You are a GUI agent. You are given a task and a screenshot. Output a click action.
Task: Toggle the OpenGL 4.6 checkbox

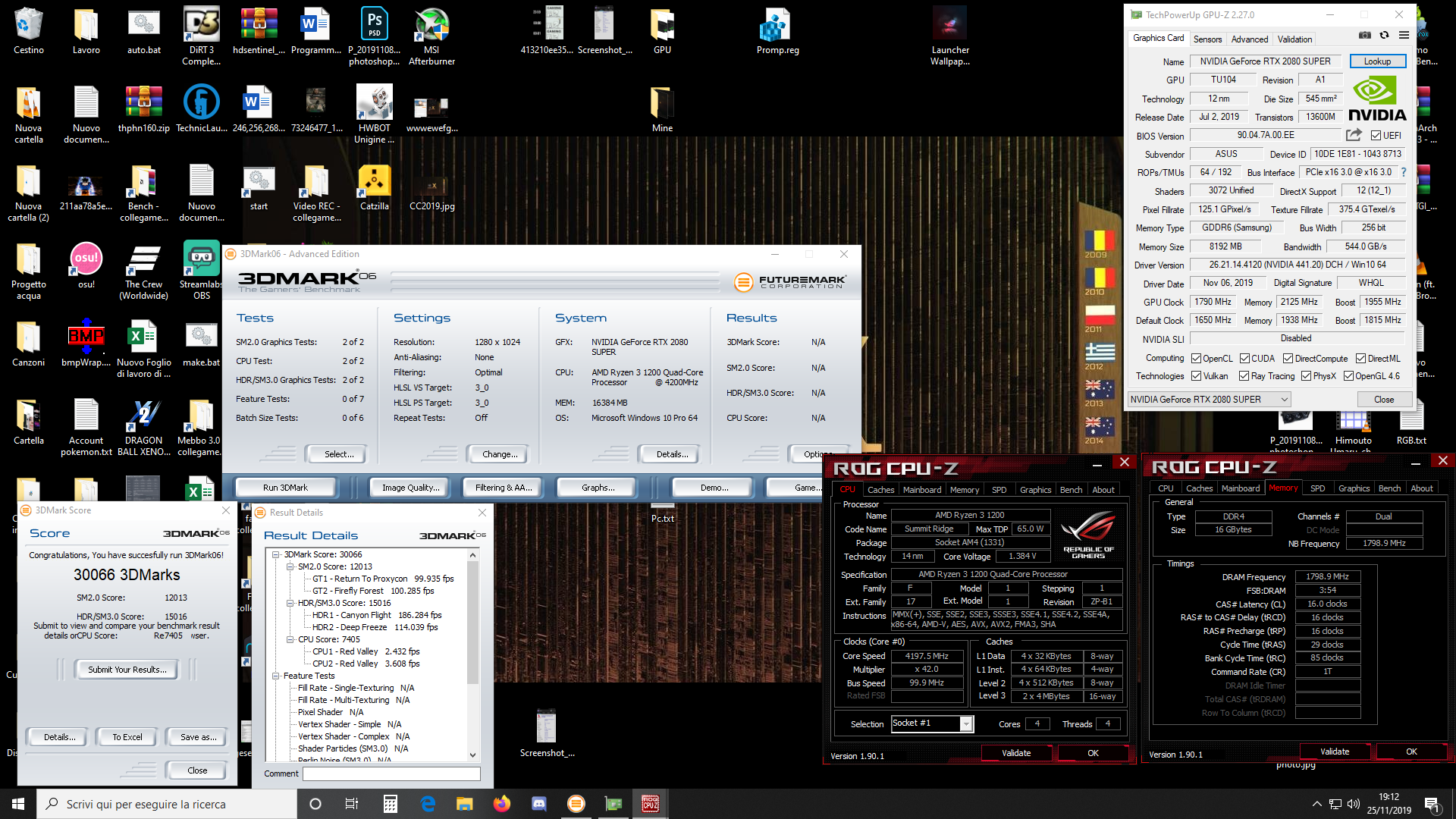(x=1348, y=376)
